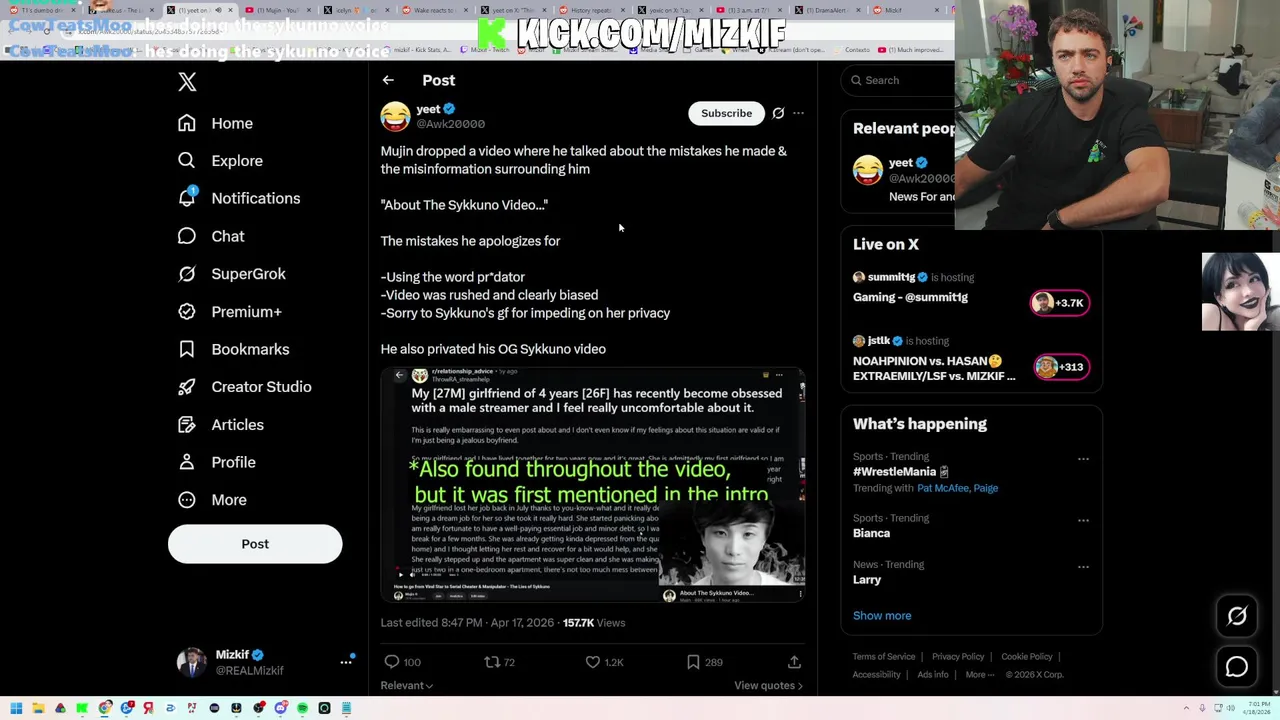Click the Post compose button
This screenshot has width=1280, height=720.
tap(255, 544)
